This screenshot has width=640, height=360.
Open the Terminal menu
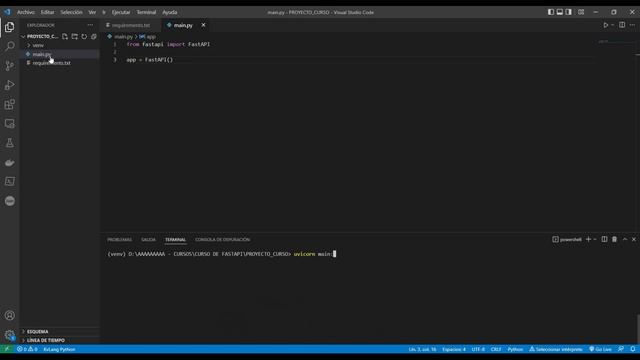click(146, 12)
